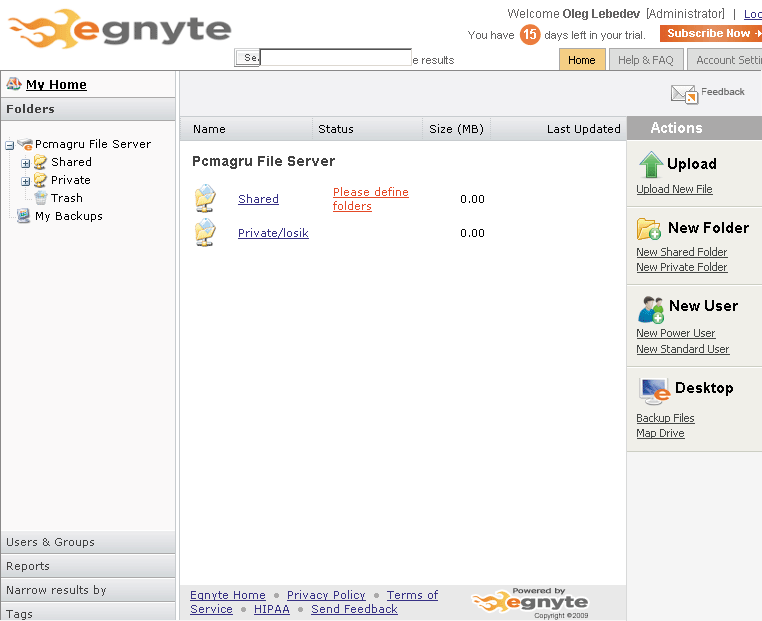Click the My Backups icon in tree
This screenshot has width=762, height=621.
[23, 216]
